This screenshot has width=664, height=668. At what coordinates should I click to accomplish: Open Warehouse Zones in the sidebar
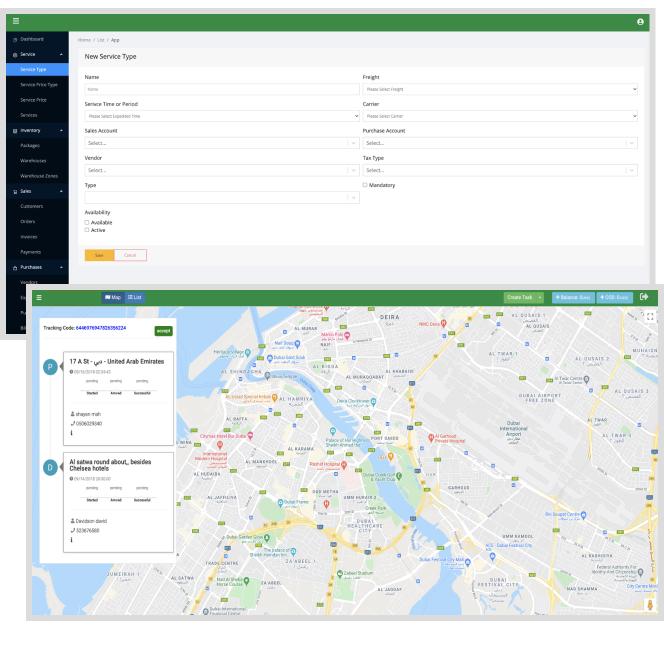(39, 176)
